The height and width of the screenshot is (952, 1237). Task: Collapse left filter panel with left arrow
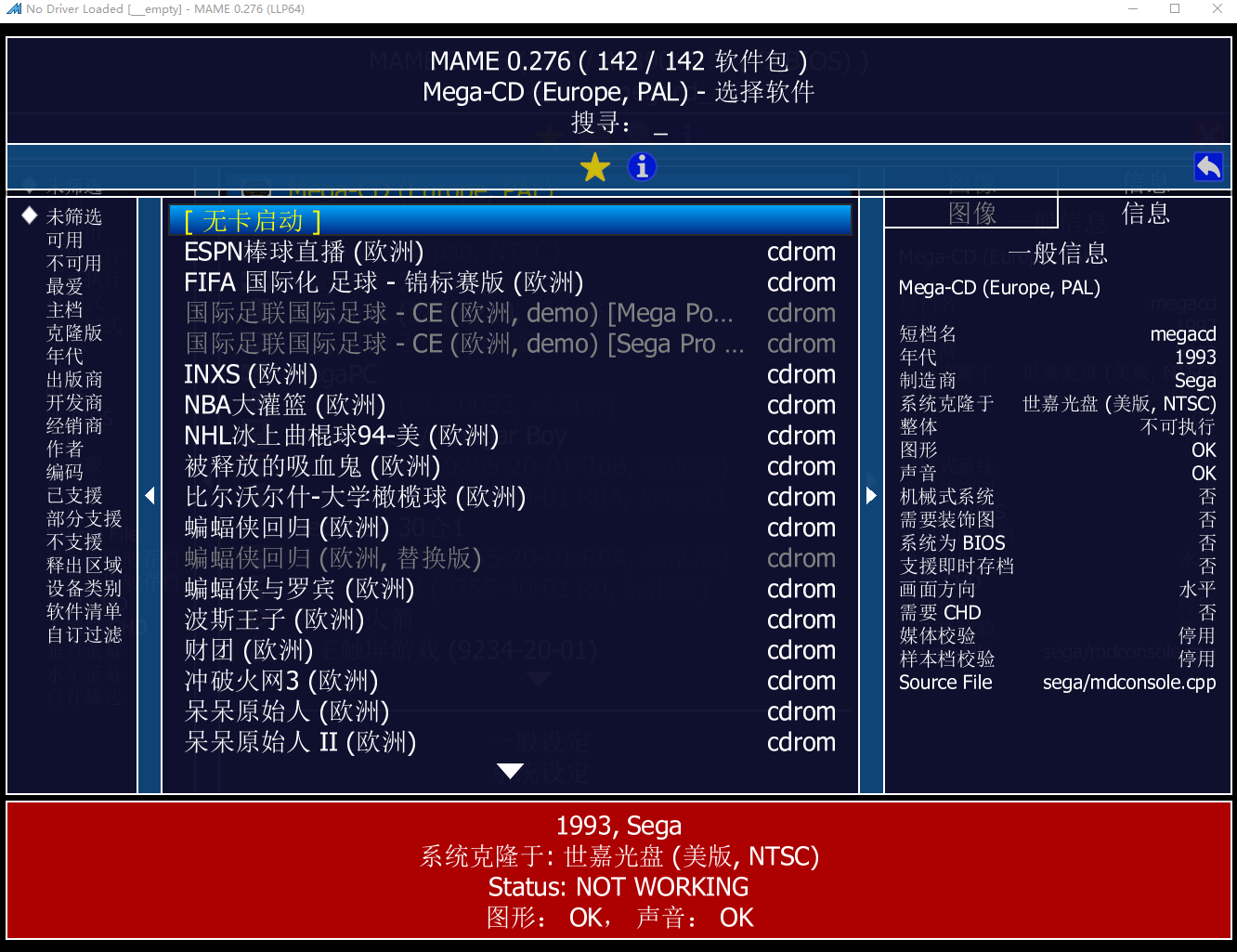pyautogui.click(x=150, y=495)
